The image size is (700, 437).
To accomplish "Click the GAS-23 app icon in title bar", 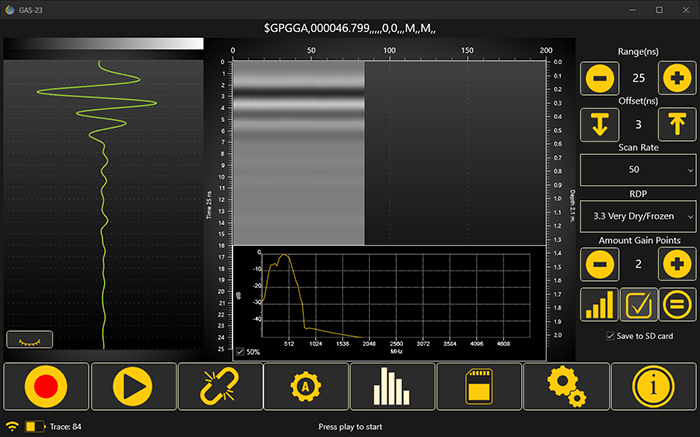I will [x=9, y=10].
